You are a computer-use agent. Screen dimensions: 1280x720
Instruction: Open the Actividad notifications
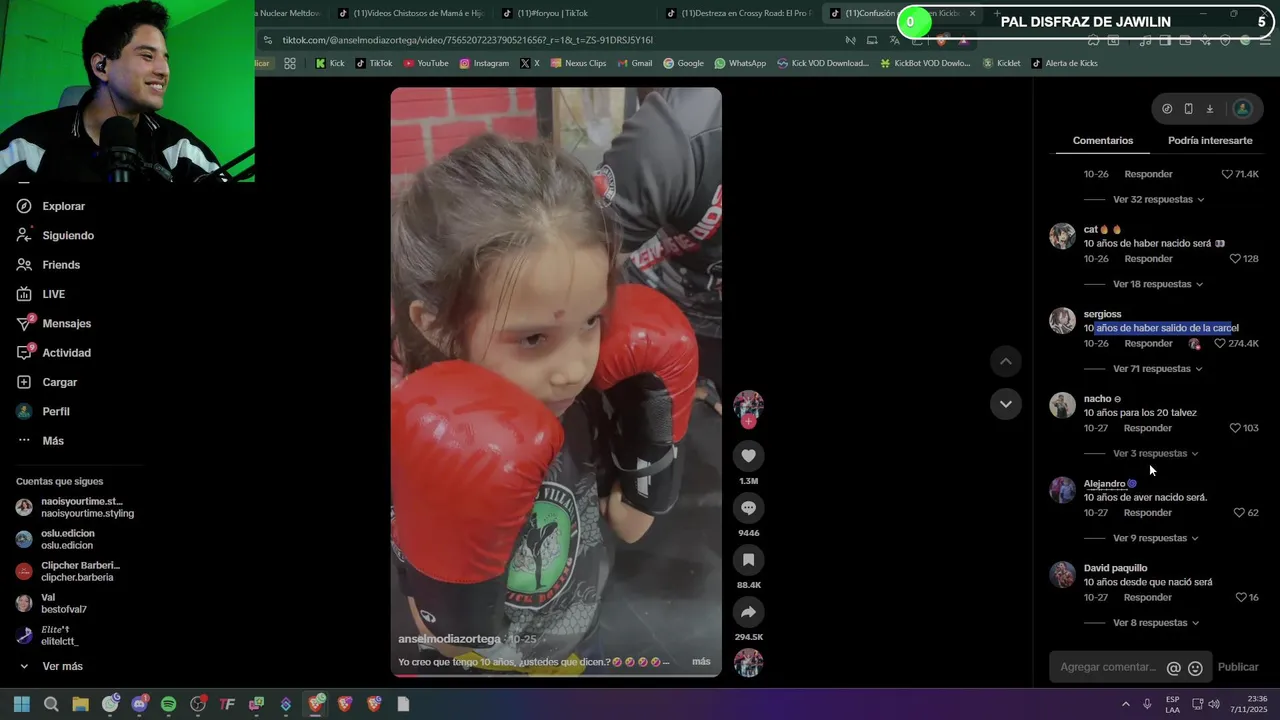point(53,353)
